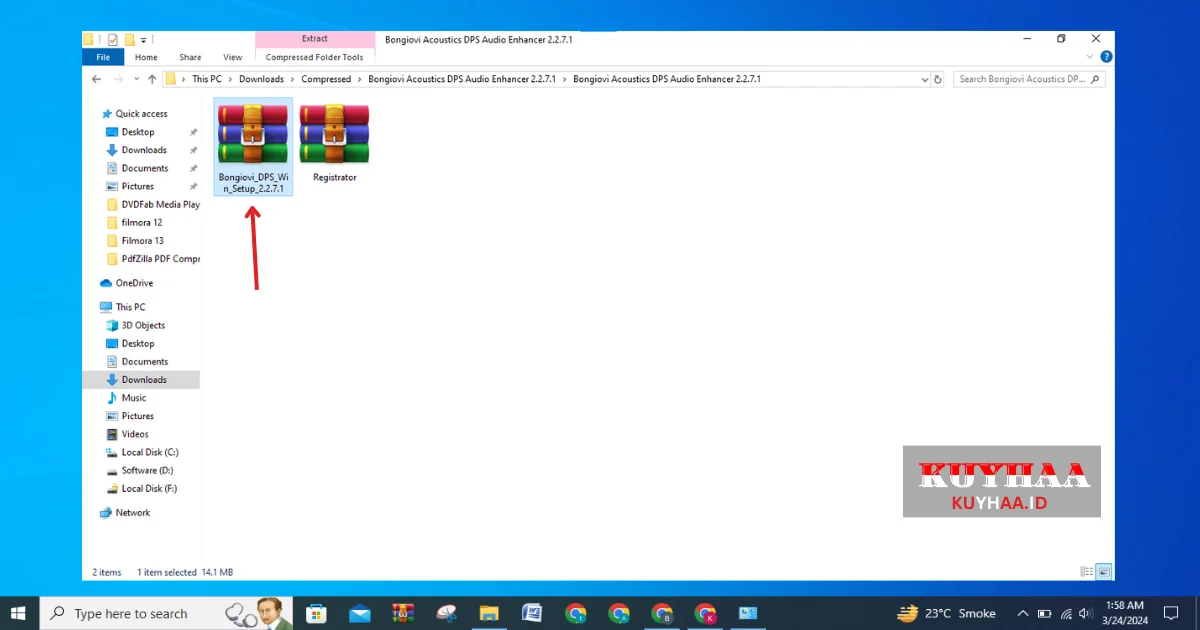The image size is (1200, 630).
Task: Click the Refresh address bar icon
Action: click(x=937, y=79)
